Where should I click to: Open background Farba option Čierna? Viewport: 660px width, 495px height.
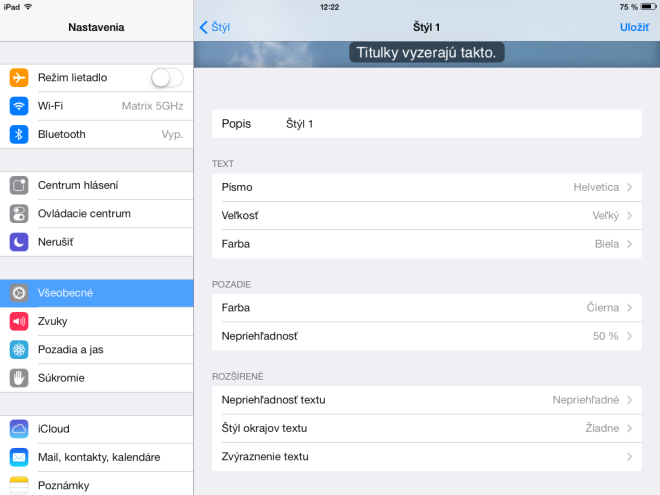(427, 308)
